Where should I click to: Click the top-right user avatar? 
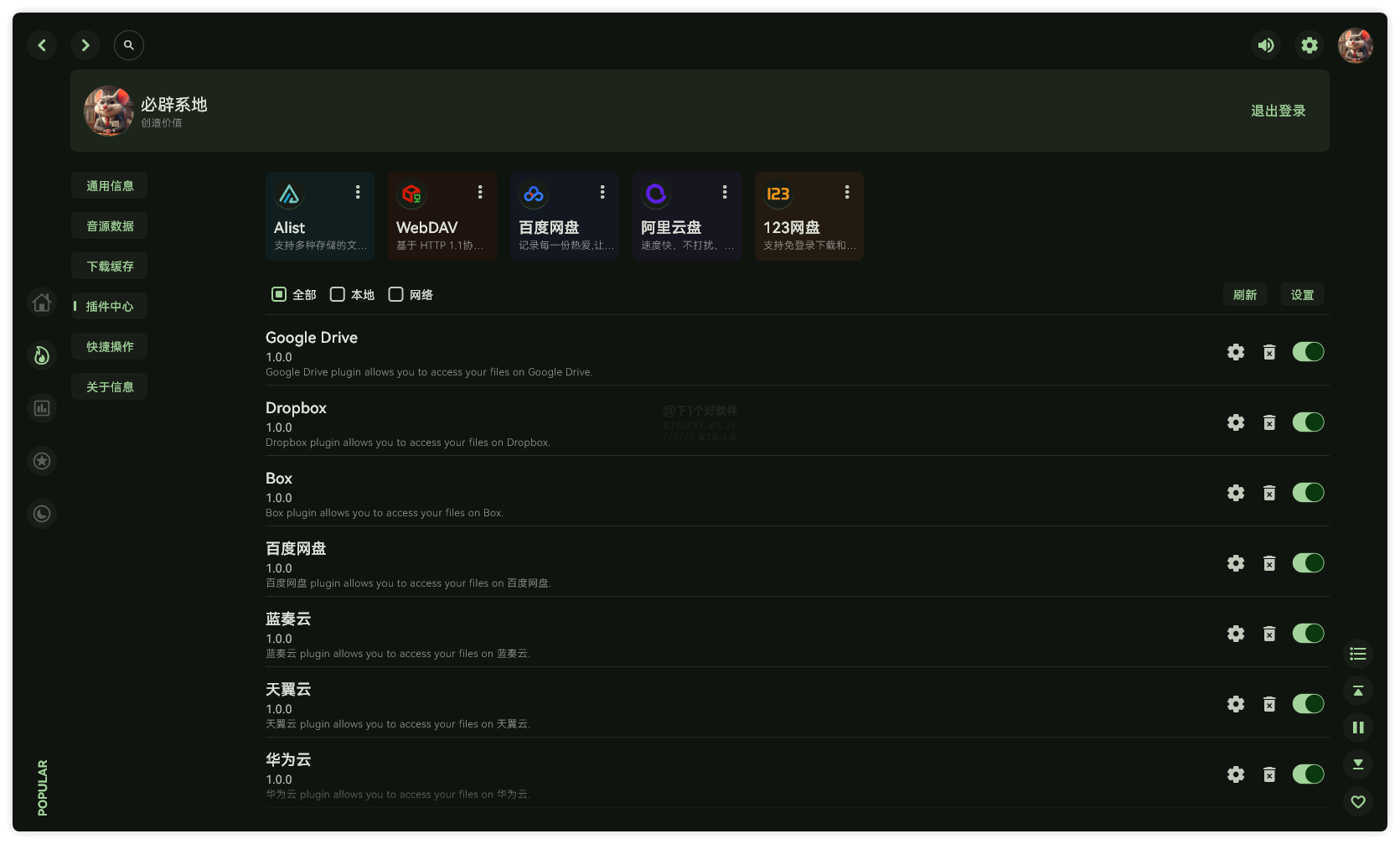1356,45
